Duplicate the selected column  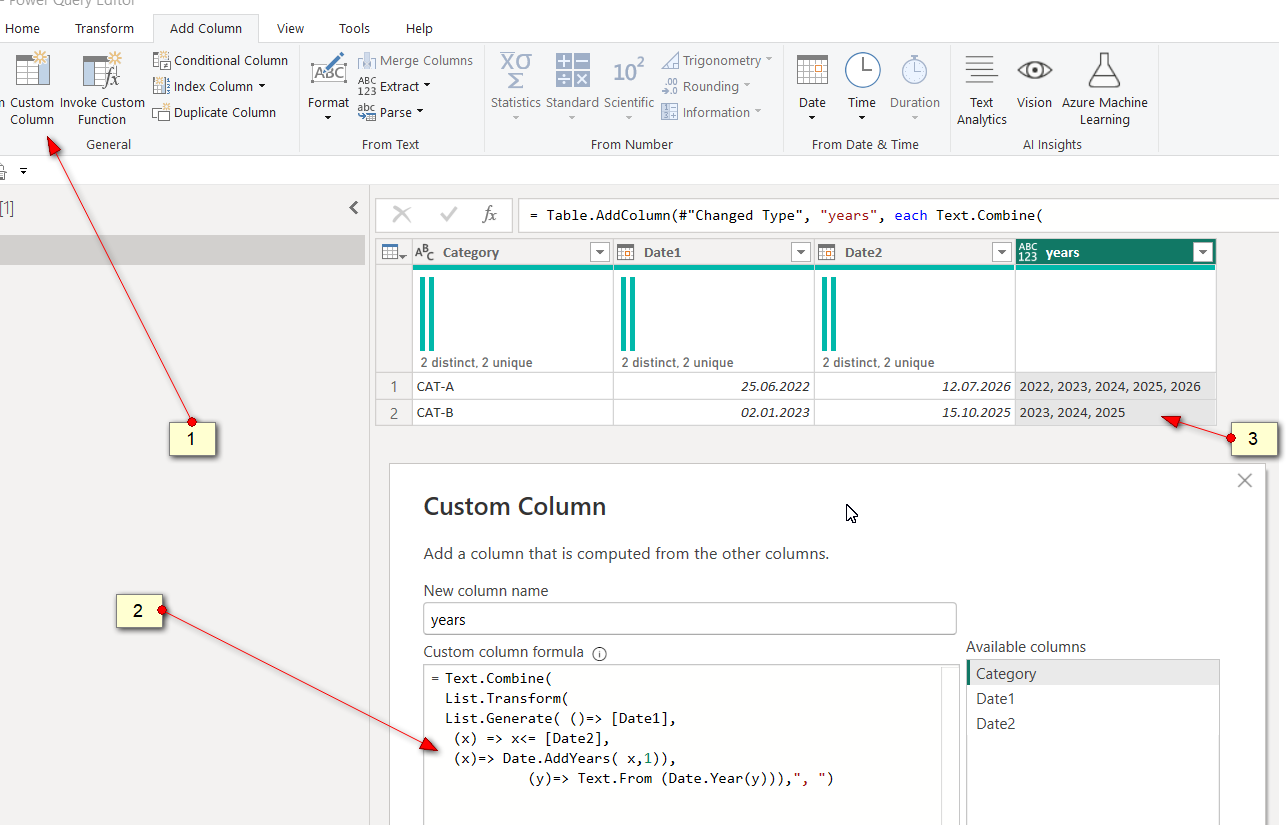click(214, 112)
